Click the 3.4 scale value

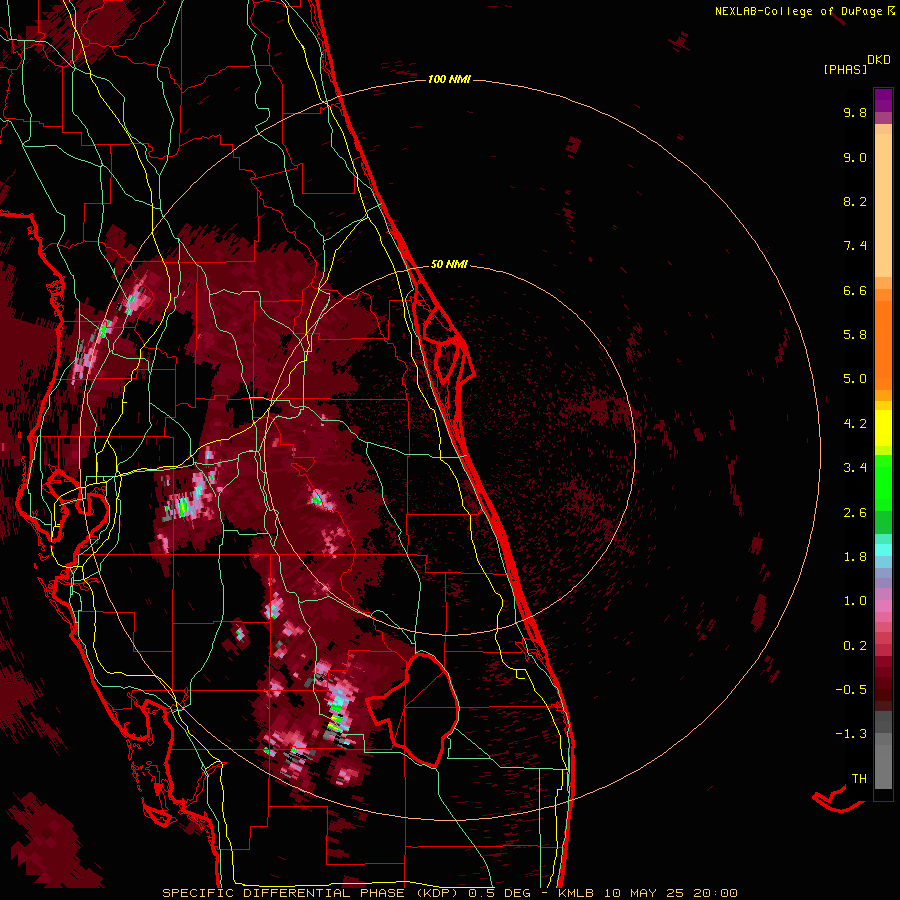point(855,468)
